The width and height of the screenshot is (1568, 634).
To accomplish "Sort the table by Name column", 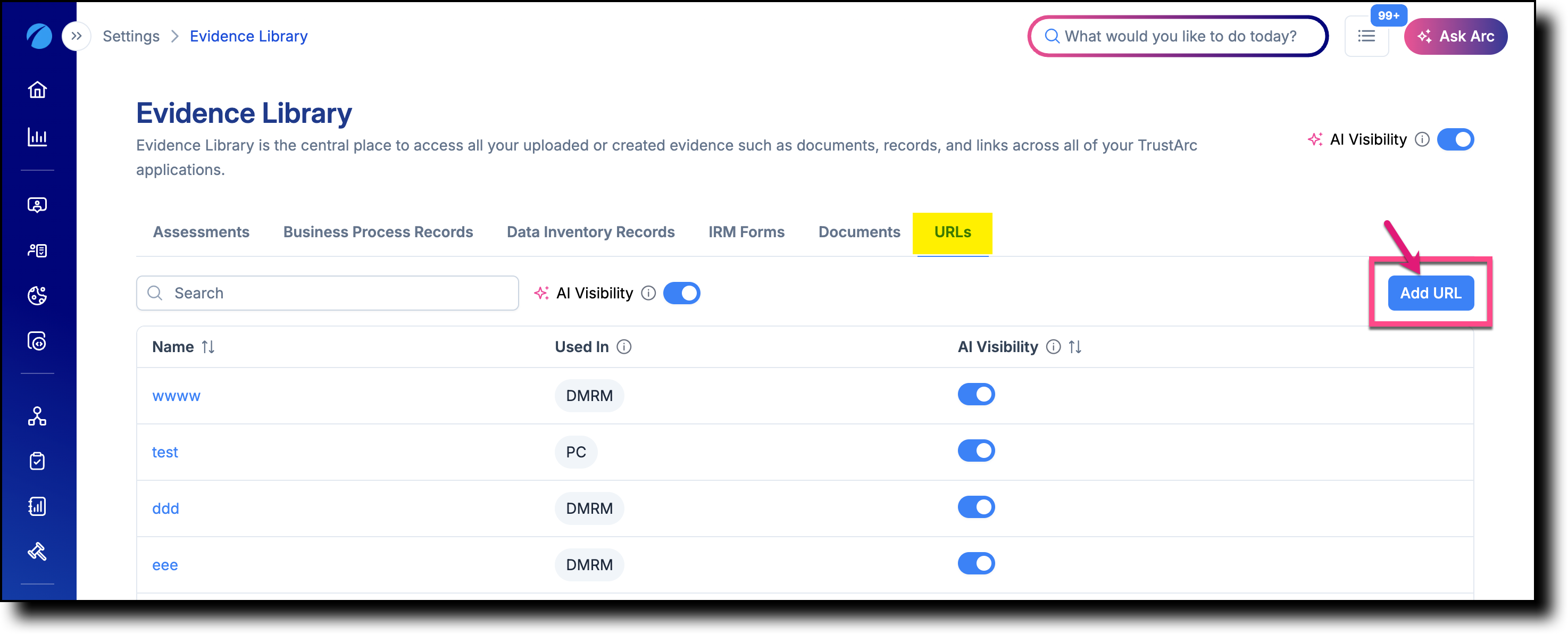I will pos(208,347).
